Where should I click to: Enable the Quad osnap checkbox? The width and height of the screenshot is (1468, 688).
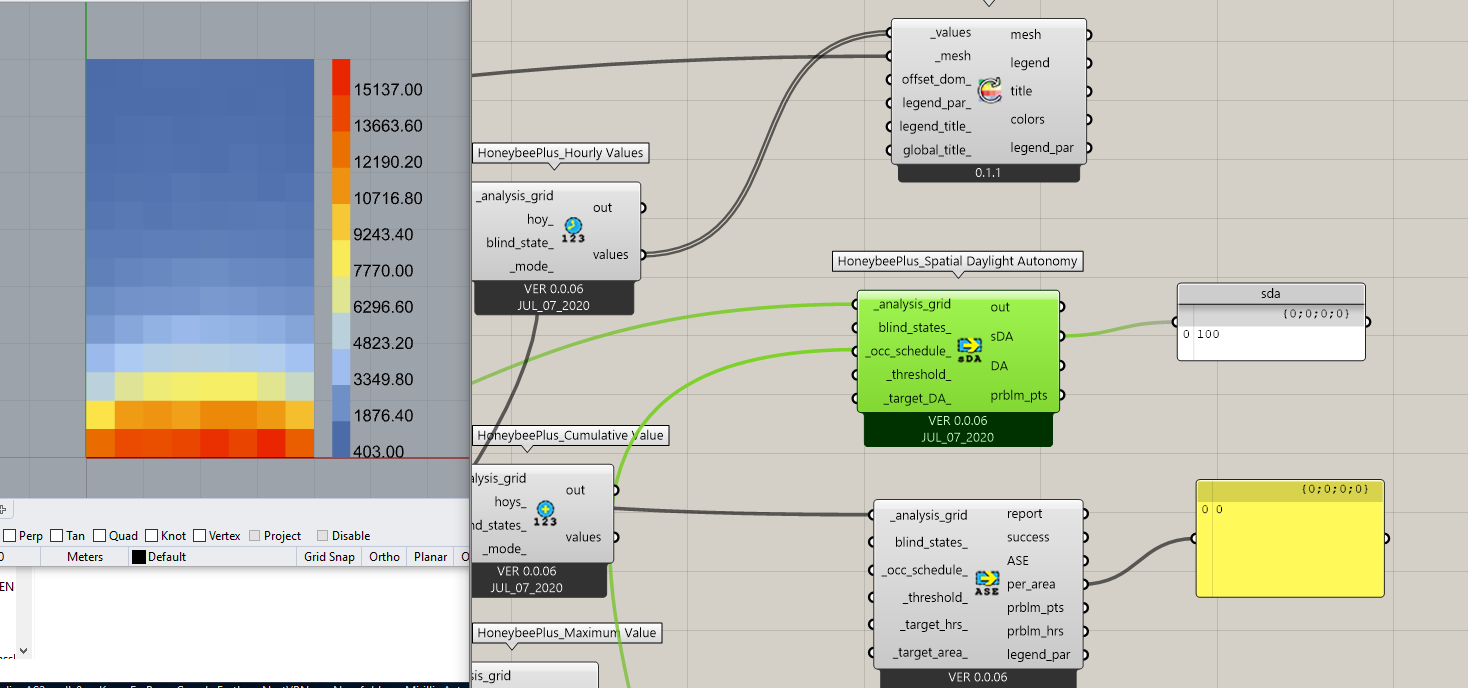[x=99, y=536]
